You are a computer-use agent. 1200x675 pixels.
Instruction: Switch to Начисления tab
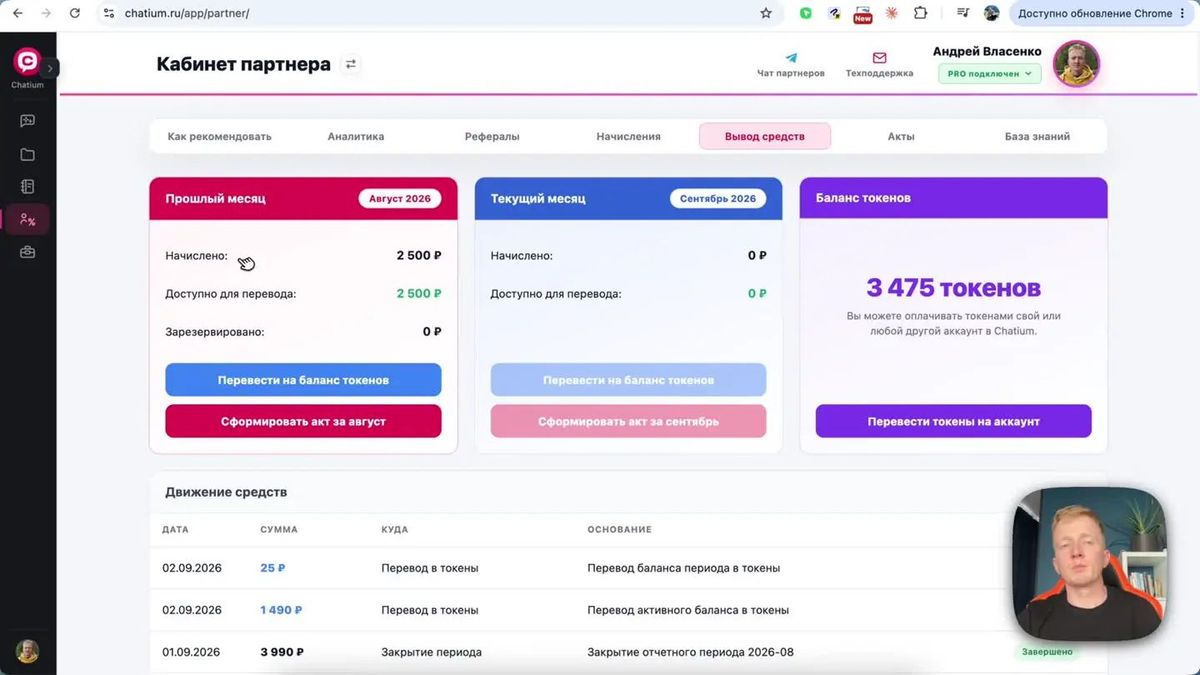[628, 136]
